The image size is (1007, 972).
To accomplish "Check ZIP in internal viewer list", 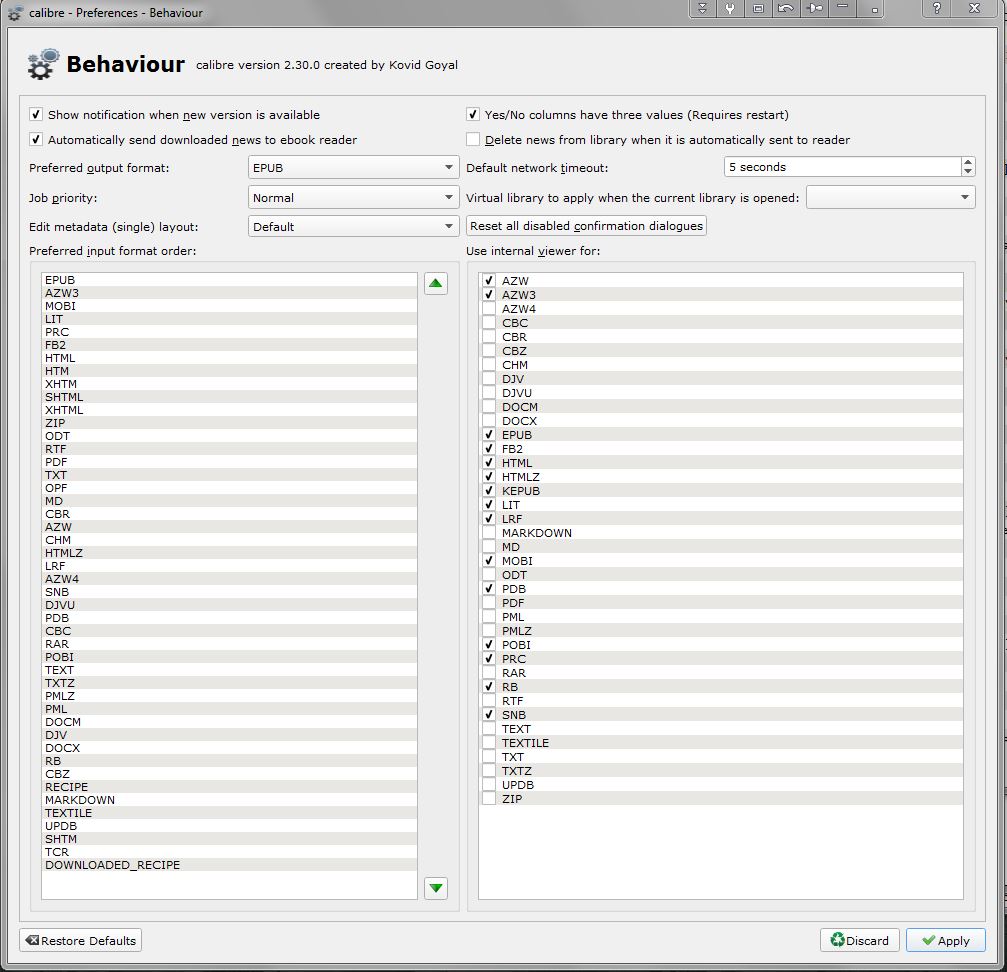I will [x=489, y=799].
